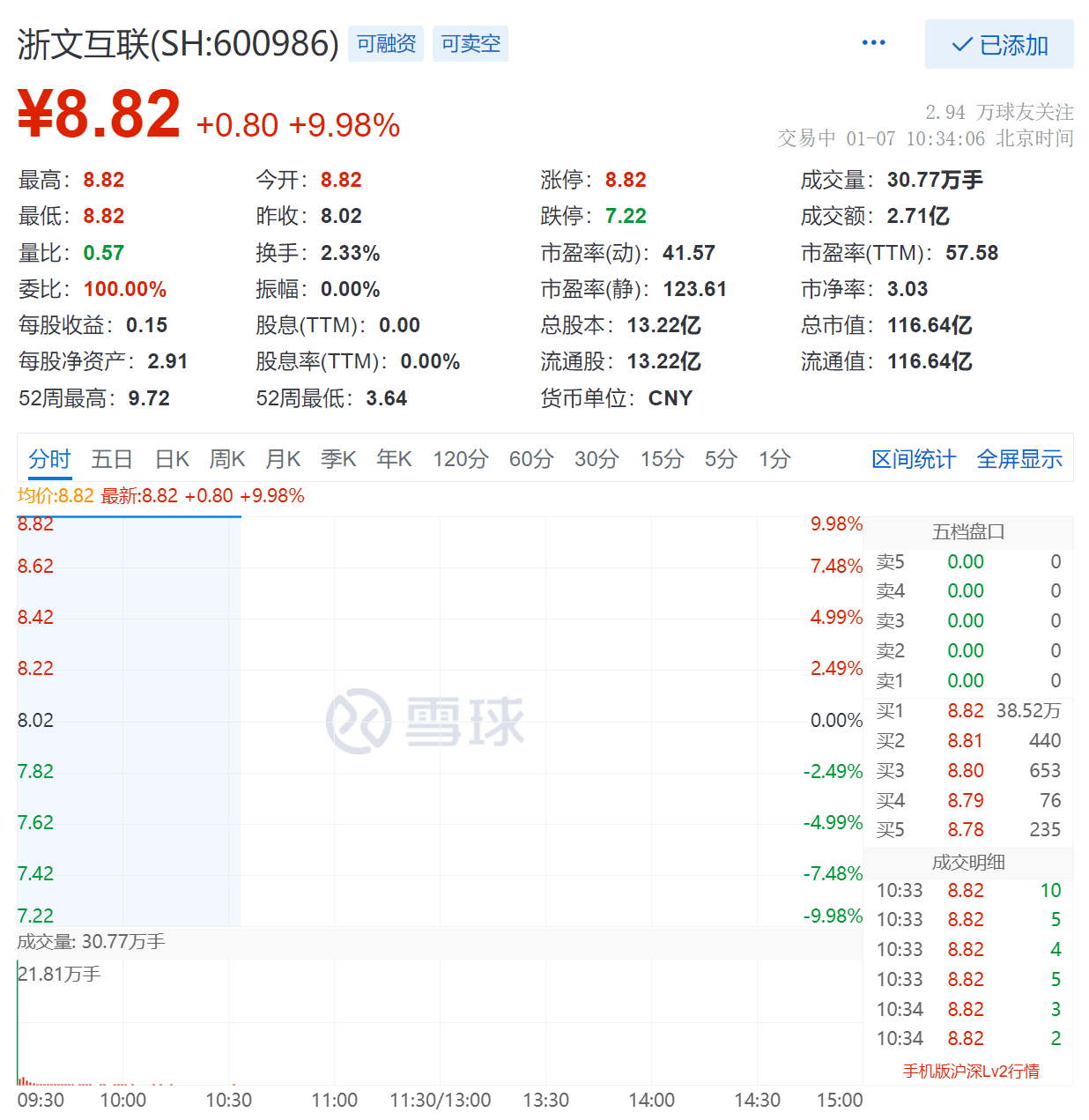
Task: Click the 成交量 30.77万手 value
Action: [935, 180]
